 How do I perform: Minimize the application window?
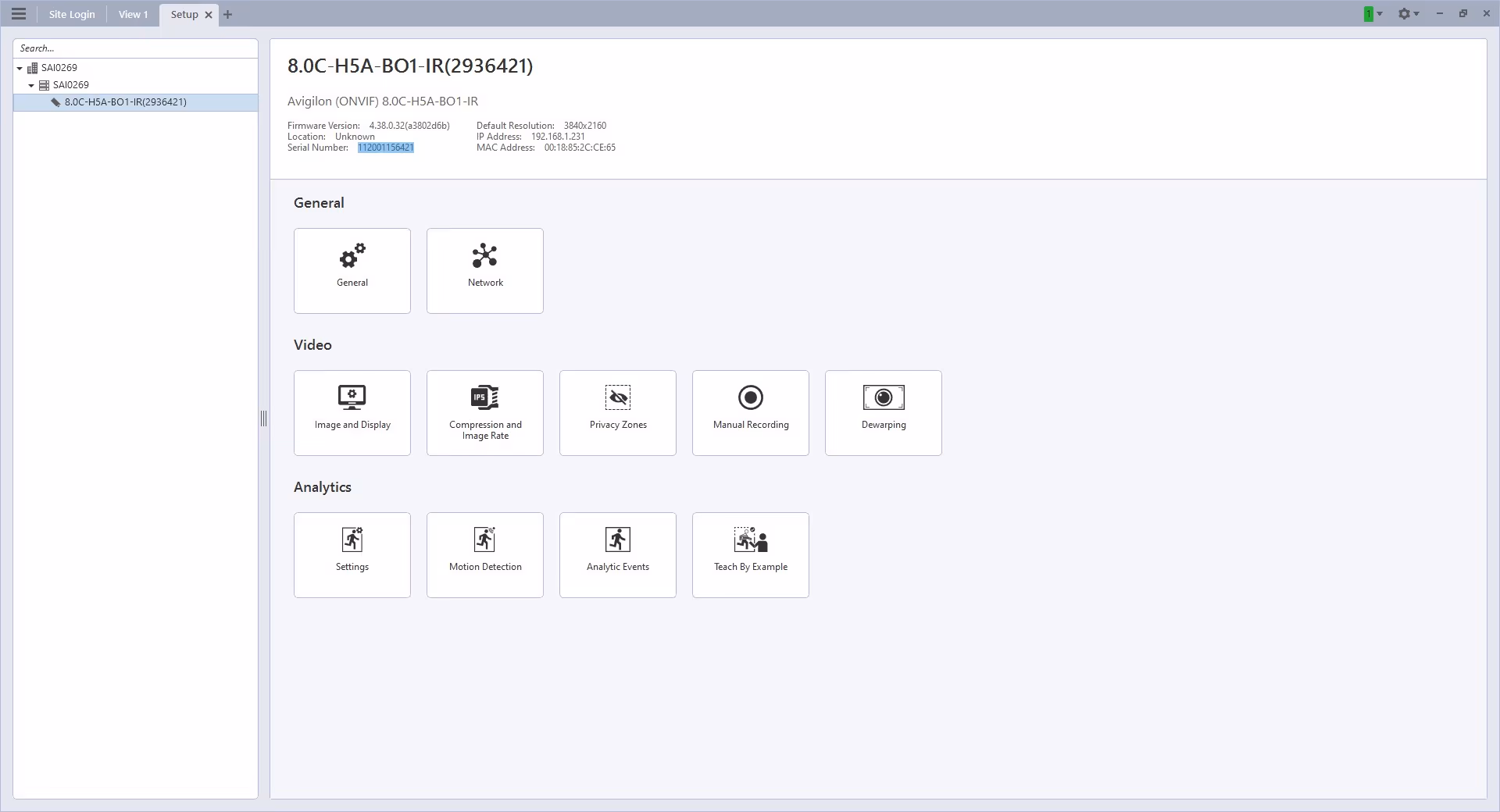[1439, 14]
